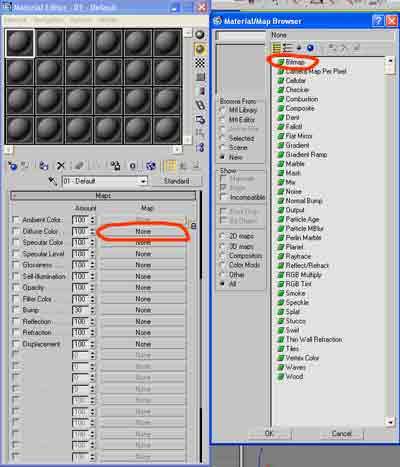The image size is (400, 467).
Task: Toggle checkered Background icon
Action: coord(200,63)
